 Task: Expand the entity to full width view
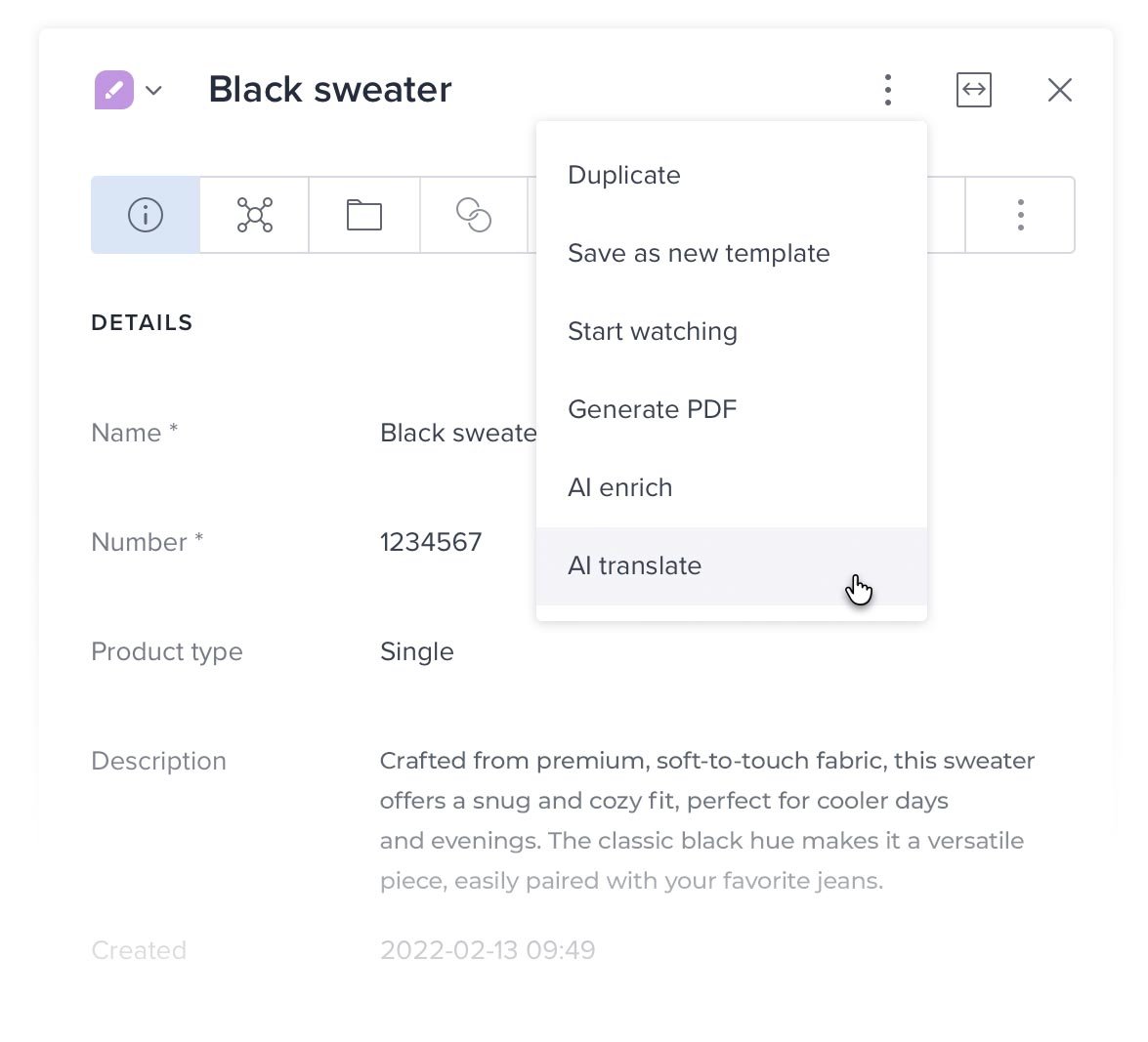(973, 89)
